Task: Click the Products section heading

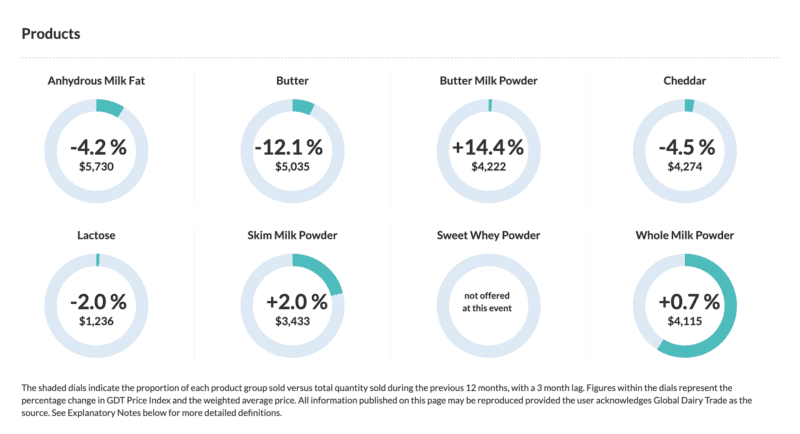Action: click(51, 33)
